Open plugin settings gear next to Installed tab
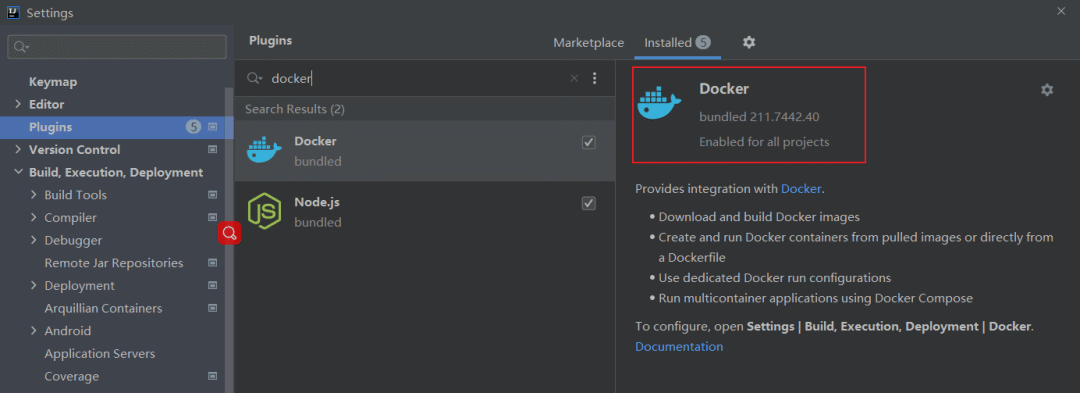Screen dimensions: 1080x393 [x=749, y=43]
